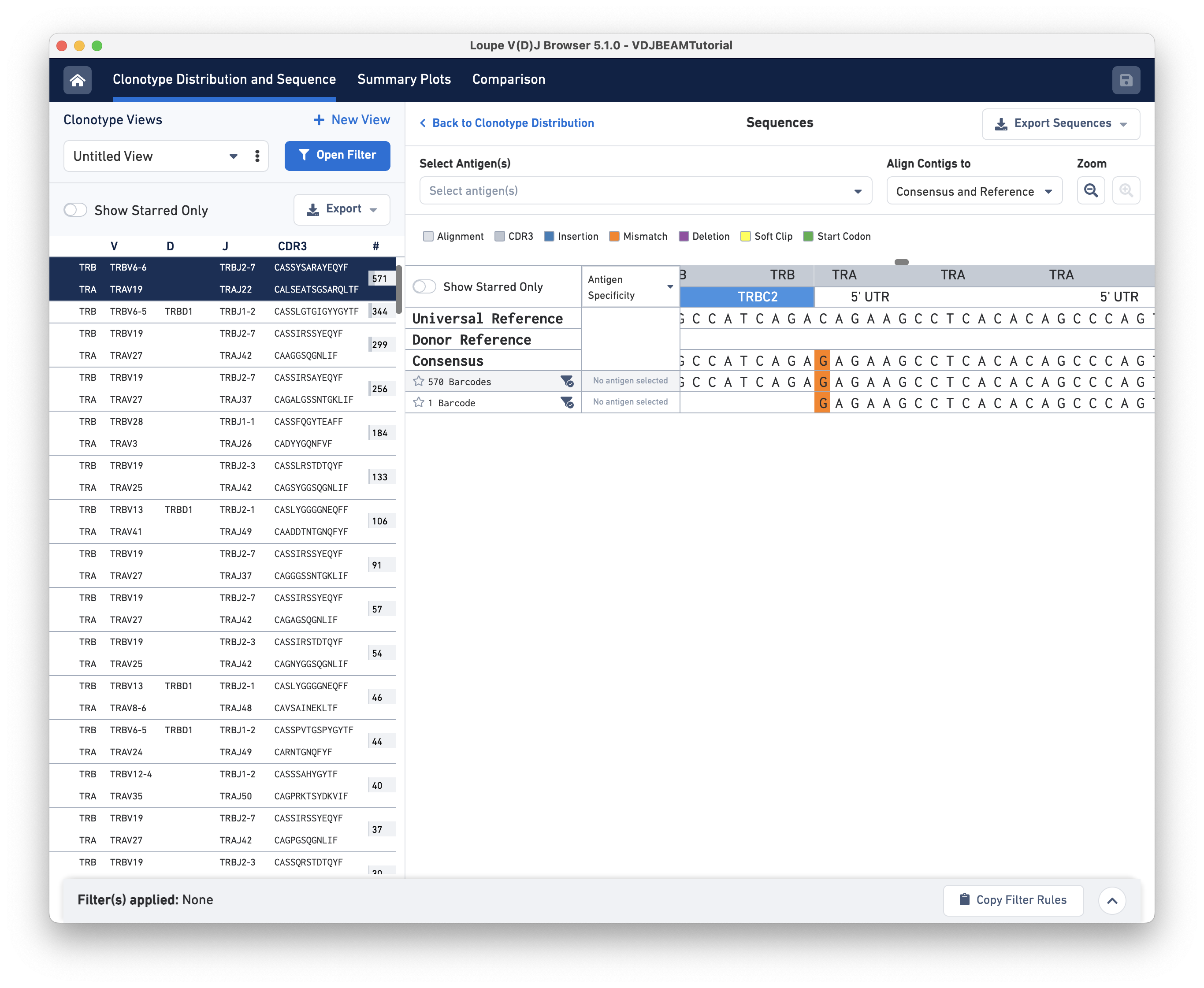Click the Copy Filter Rules button
The width and height of the screenshot is (1204, 988).
click(1013, 900)
